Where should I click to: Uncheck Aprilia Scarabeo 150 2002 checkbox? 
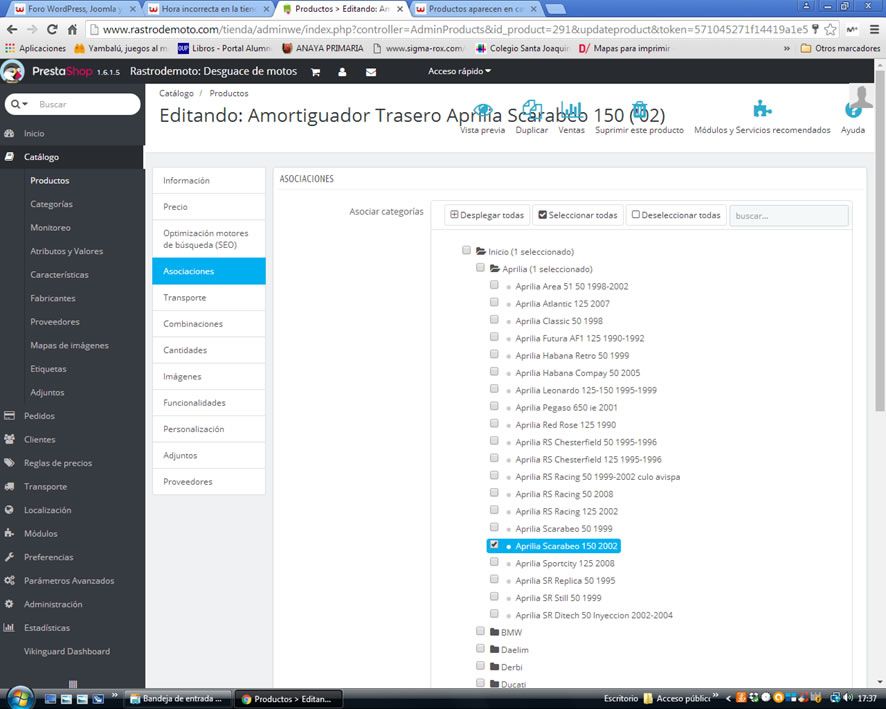494,545
